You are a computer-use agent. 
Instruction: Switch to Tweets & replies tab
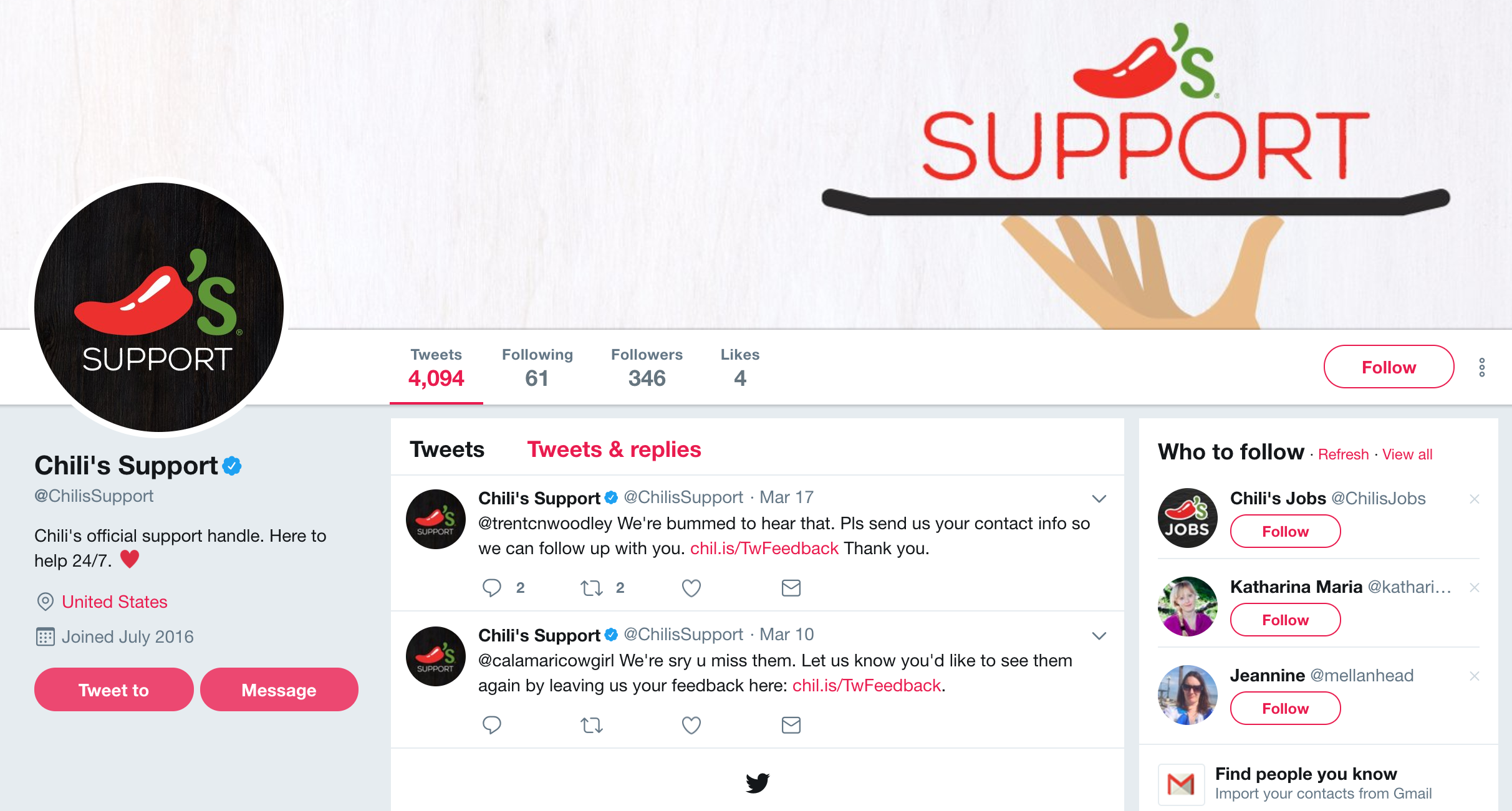click(x=614, y=449)
